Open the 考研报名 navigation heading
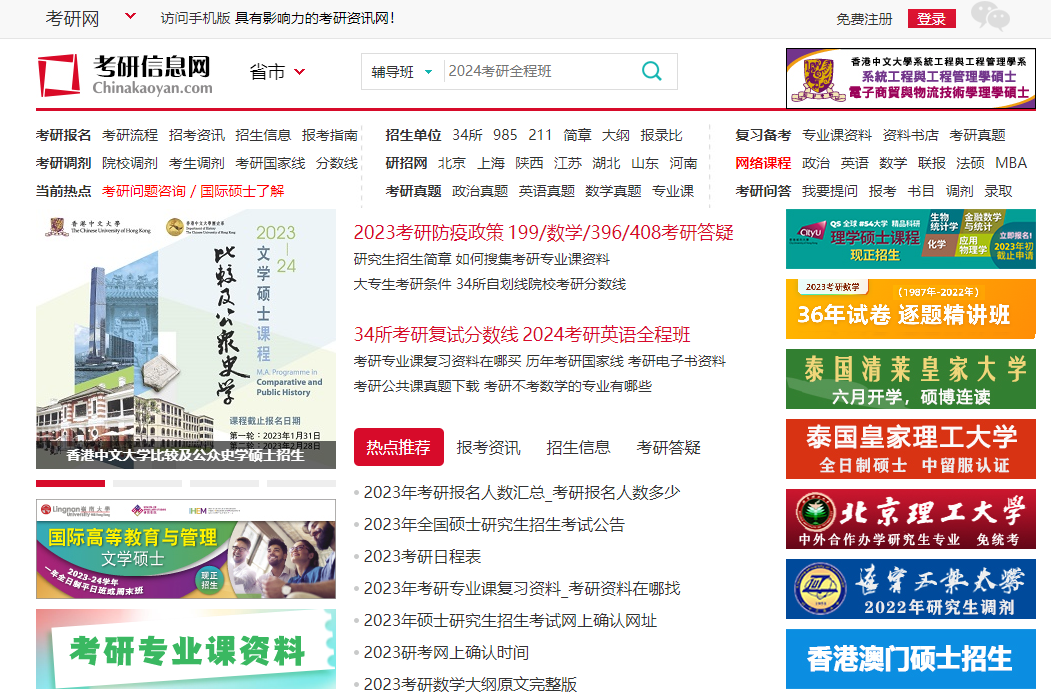Viewport: 1051px width, 695px height. coord(64,135)
